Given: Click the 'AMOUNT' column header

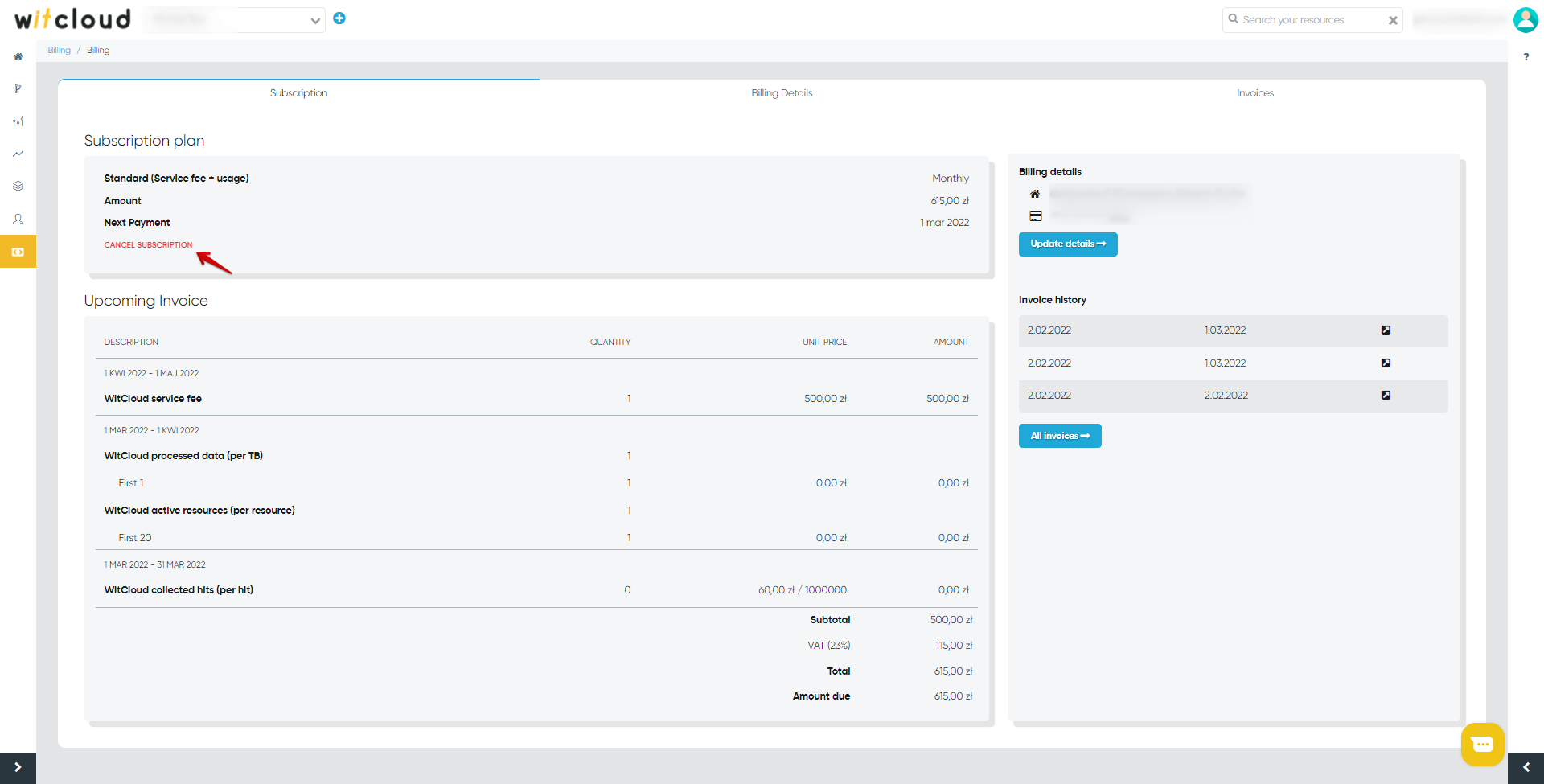Looking at the screenshot, I should (951, 343).
